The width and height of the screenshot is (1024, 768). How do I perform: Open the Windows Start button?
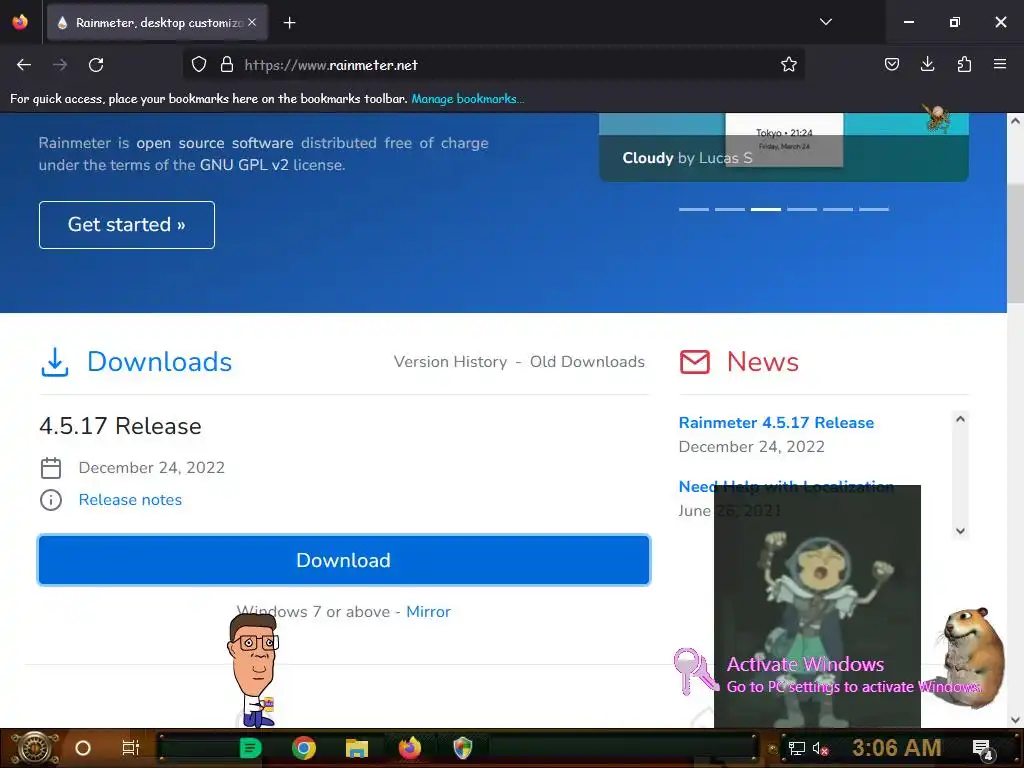click(x=35, y=748)
